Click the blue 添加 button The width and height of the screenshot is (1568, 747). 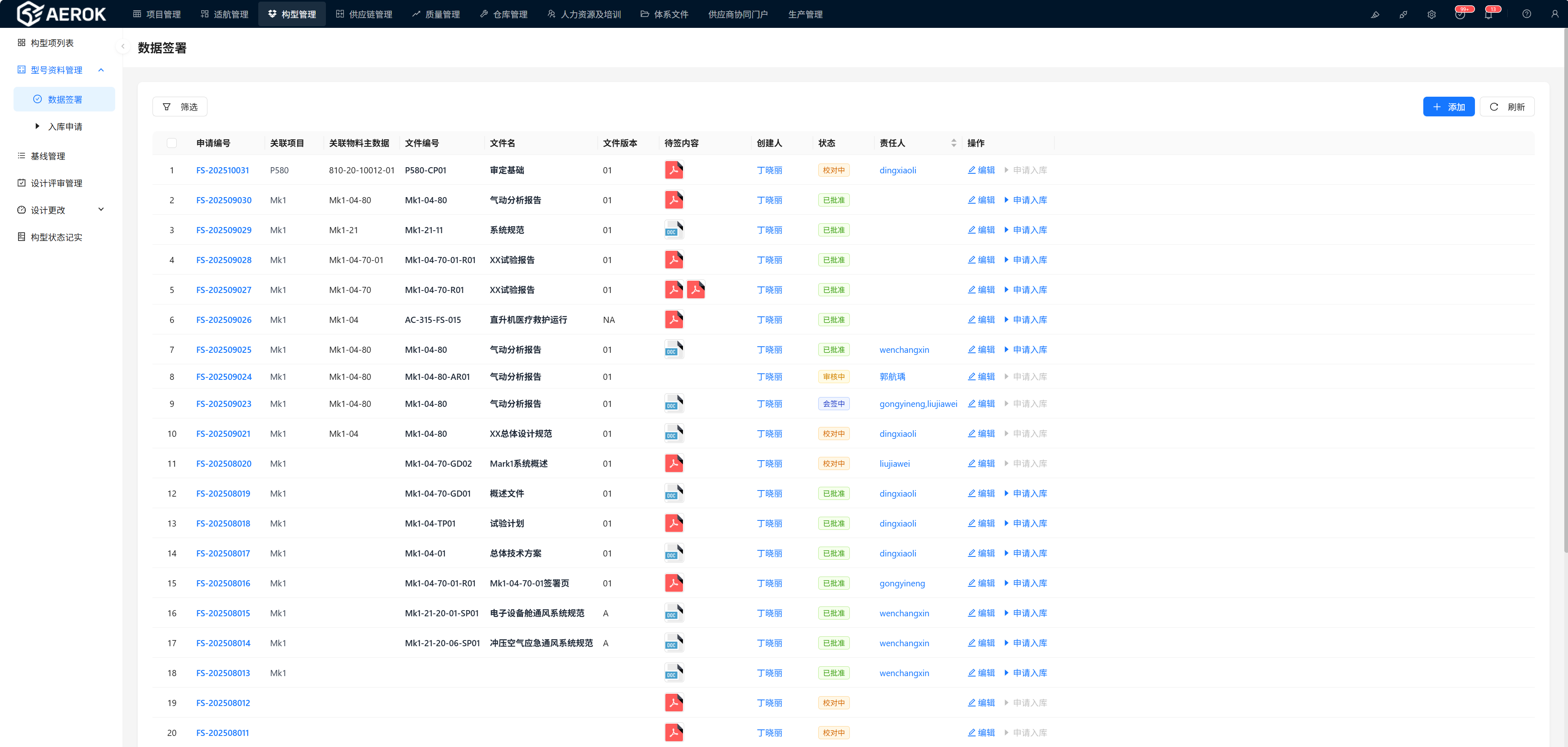[x=1448, y=107]
